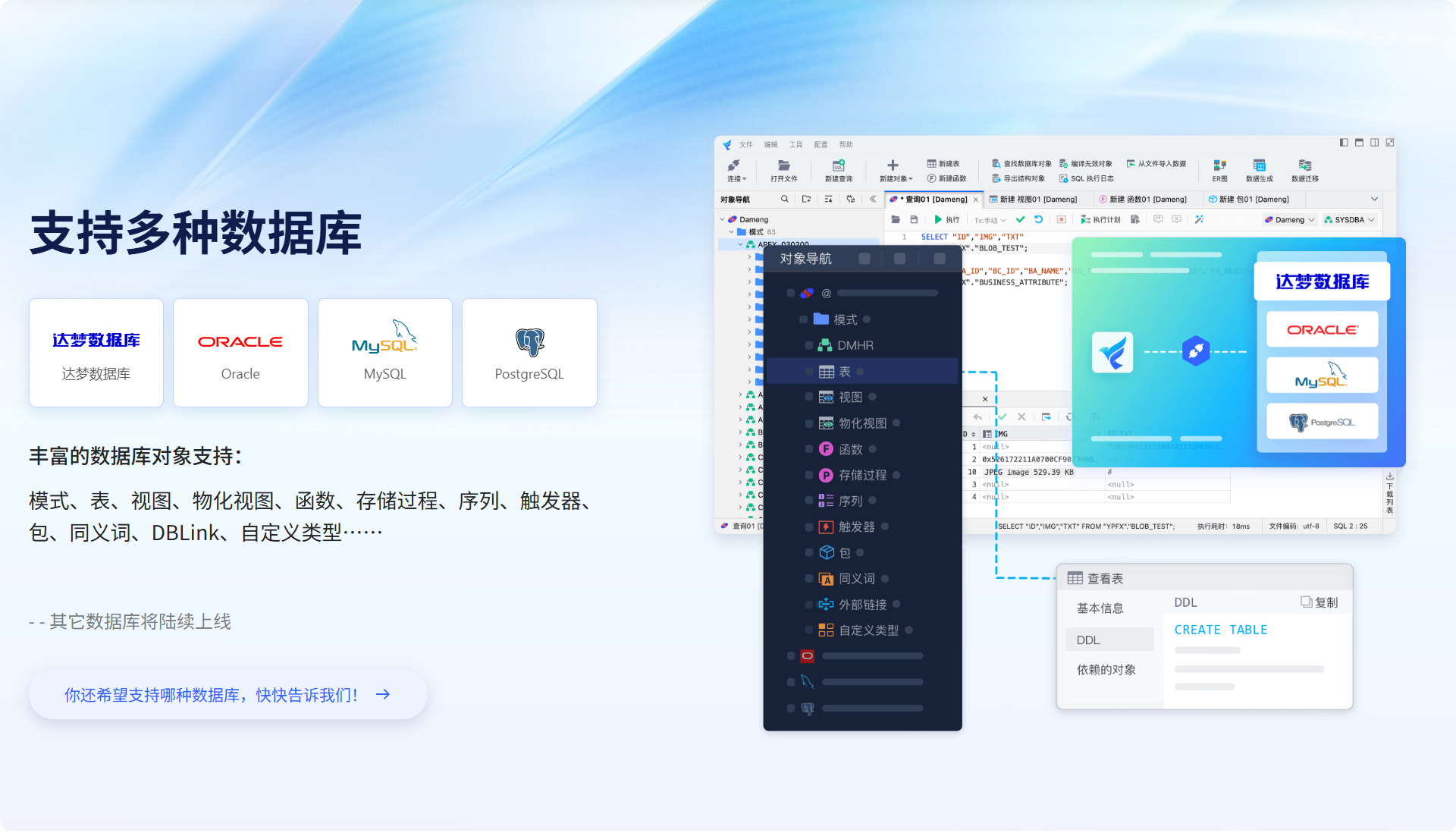Select 基本信息 in 查看表 panel

click(x=1100, y=609)
